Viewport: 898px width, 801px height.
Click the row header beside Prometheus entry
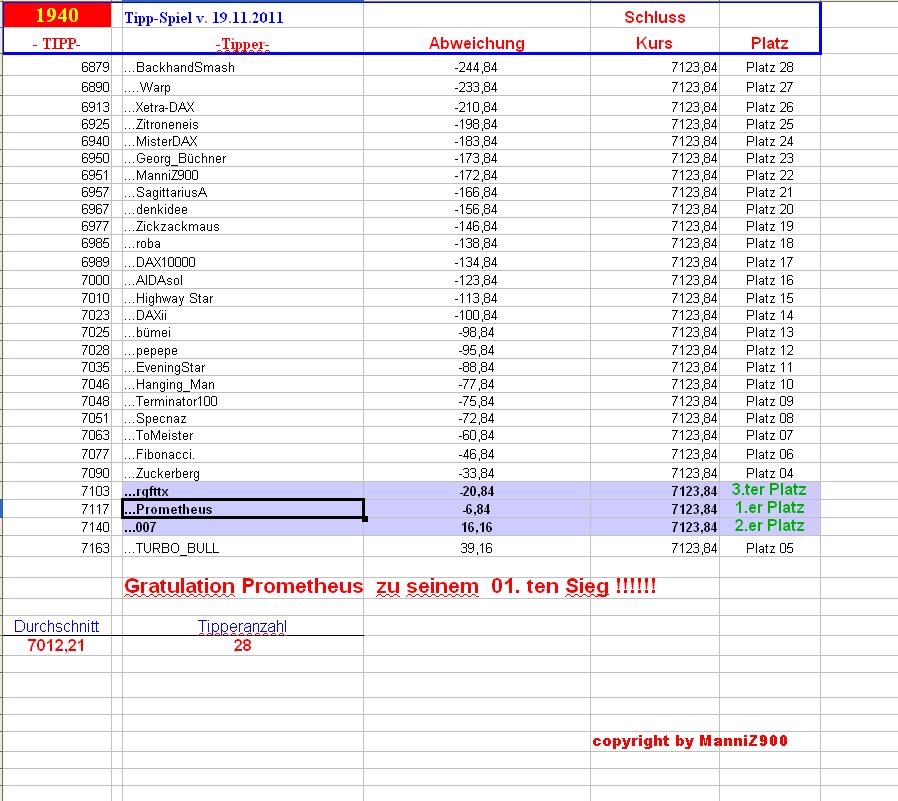[x=4, y=509]
